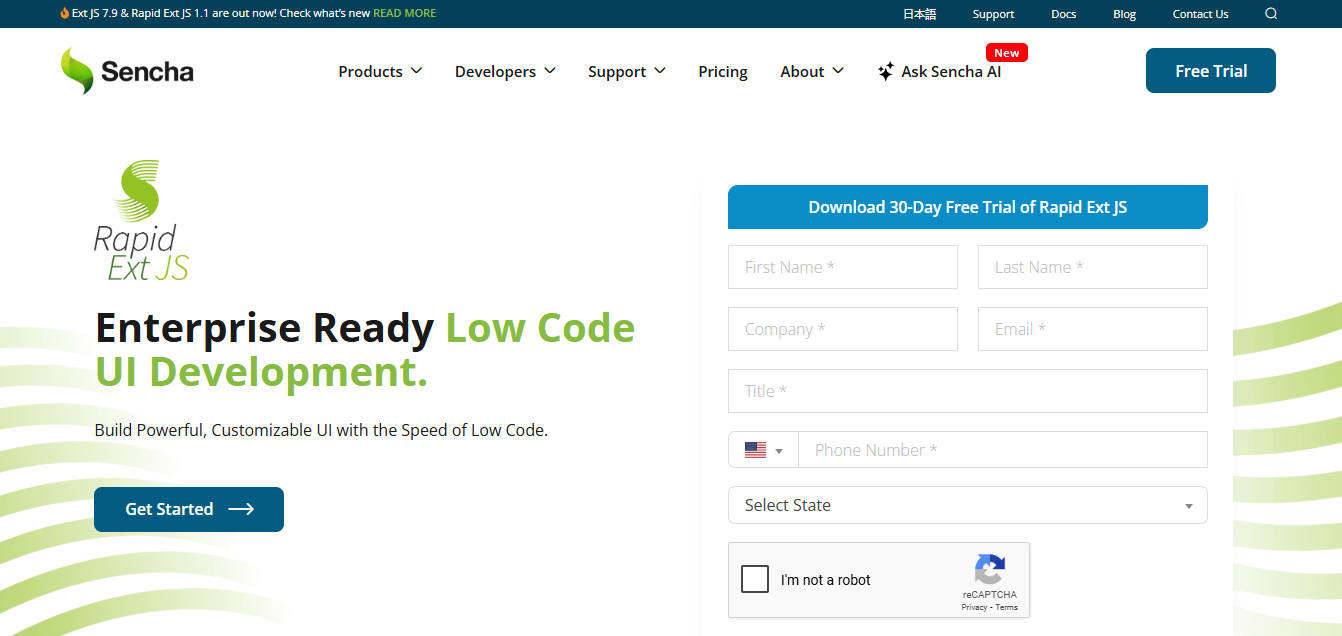Focus the First Name field
This screenshot has height=636, width=1342.
tap(843, 267)
